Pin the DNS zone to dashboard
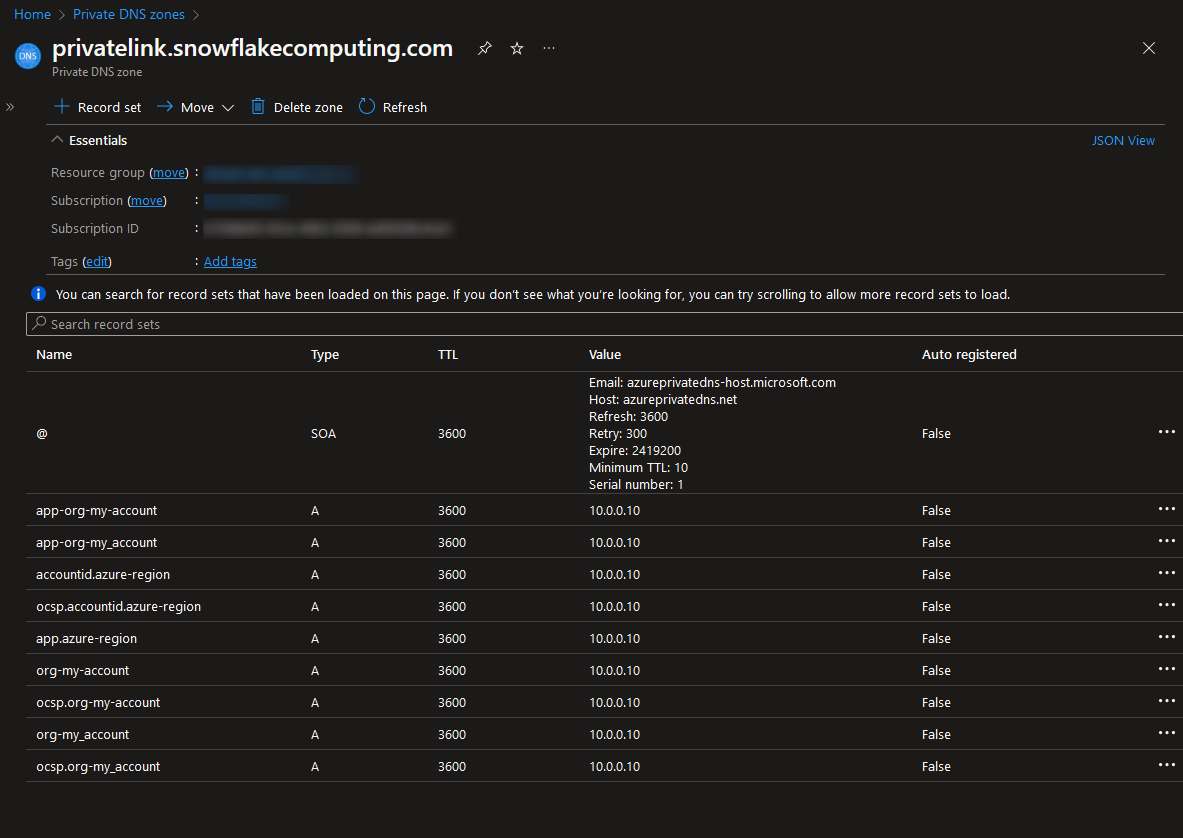The width and height of the screenshot is (1183, 838). pyautogui.click(x=484, y=48)
